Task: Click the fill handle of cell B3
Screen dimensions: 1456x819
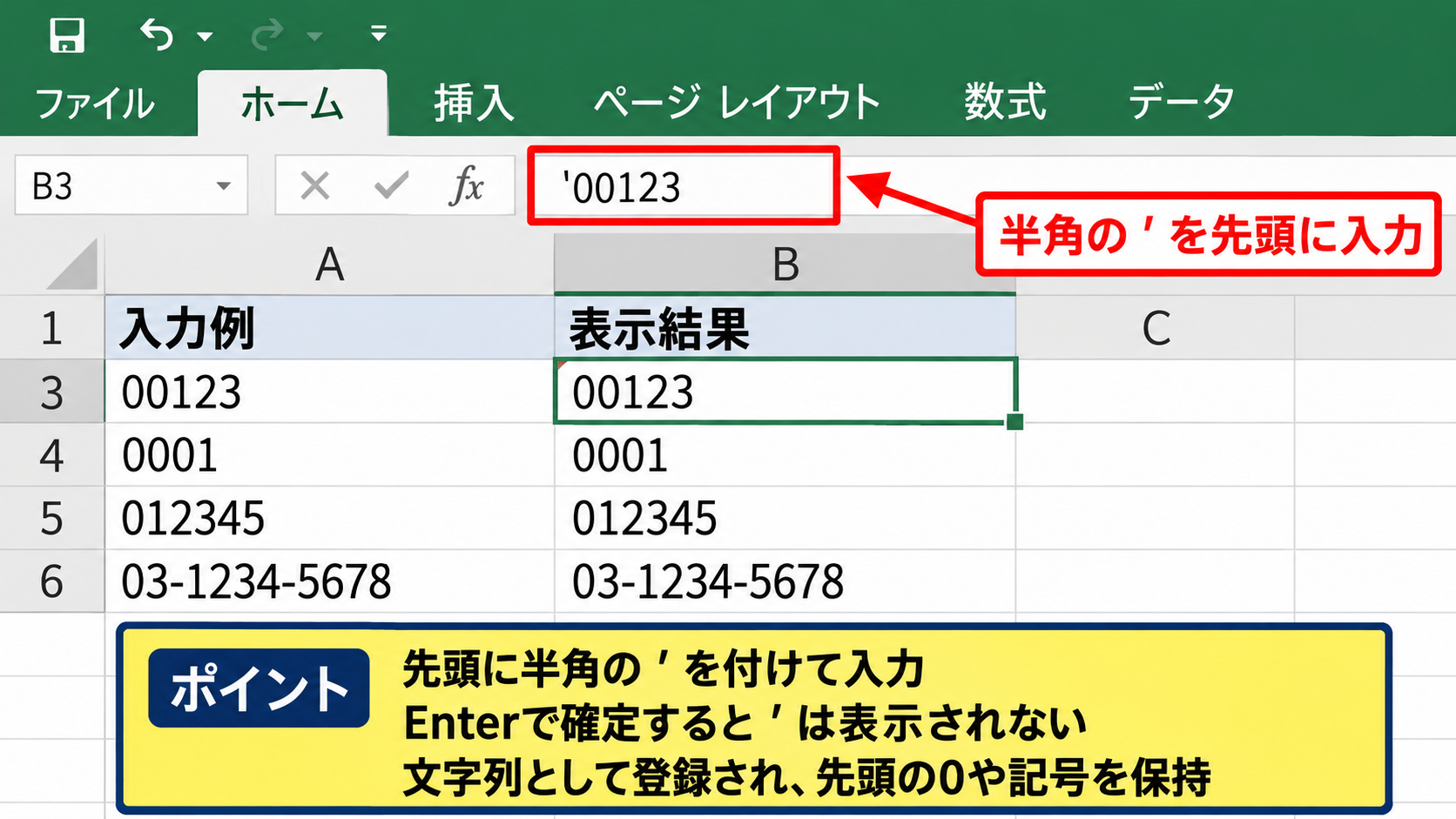Action: click(x=1015, y=422)
